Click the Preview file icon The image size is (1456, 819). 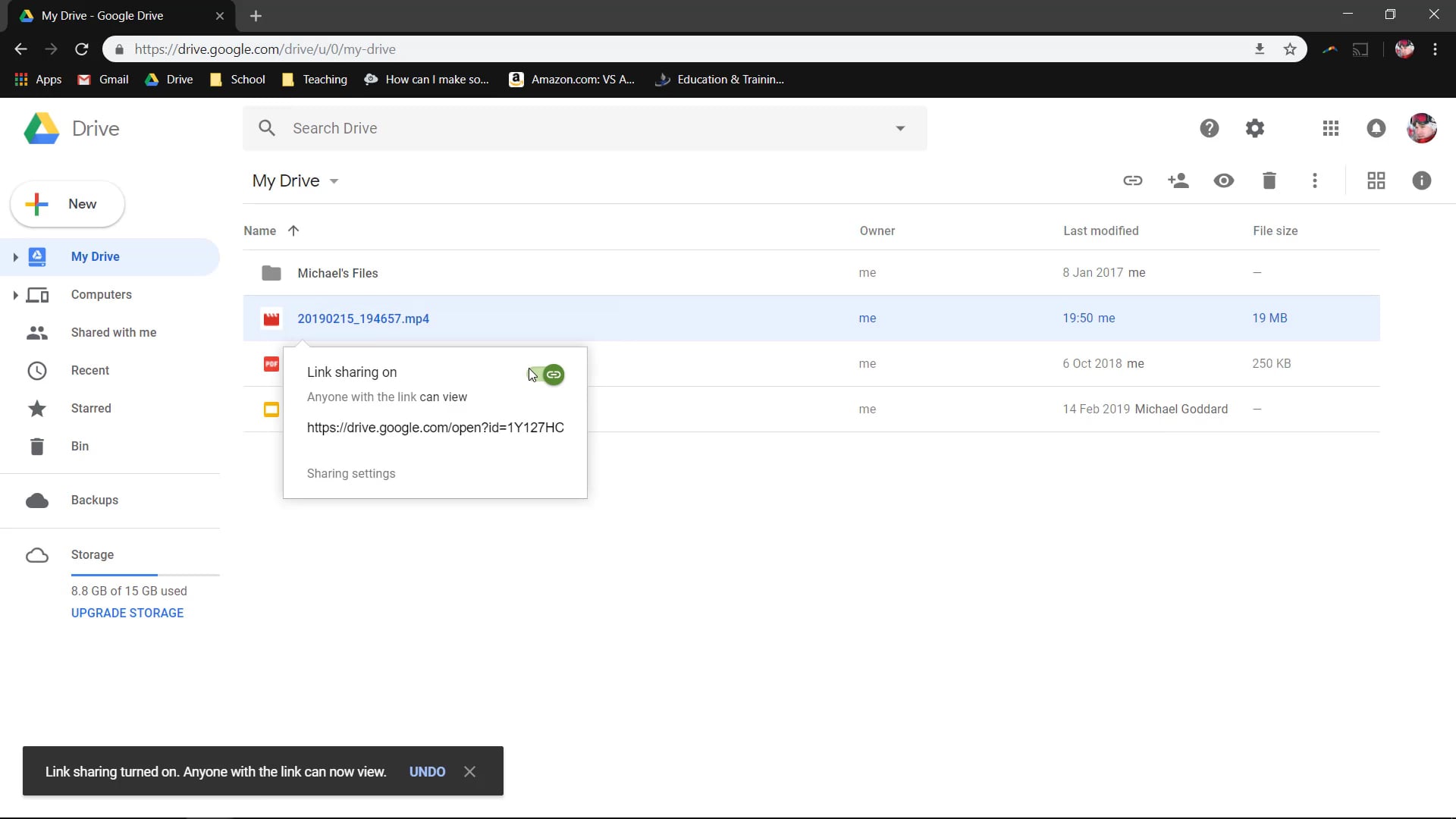tap(1224, 181)
